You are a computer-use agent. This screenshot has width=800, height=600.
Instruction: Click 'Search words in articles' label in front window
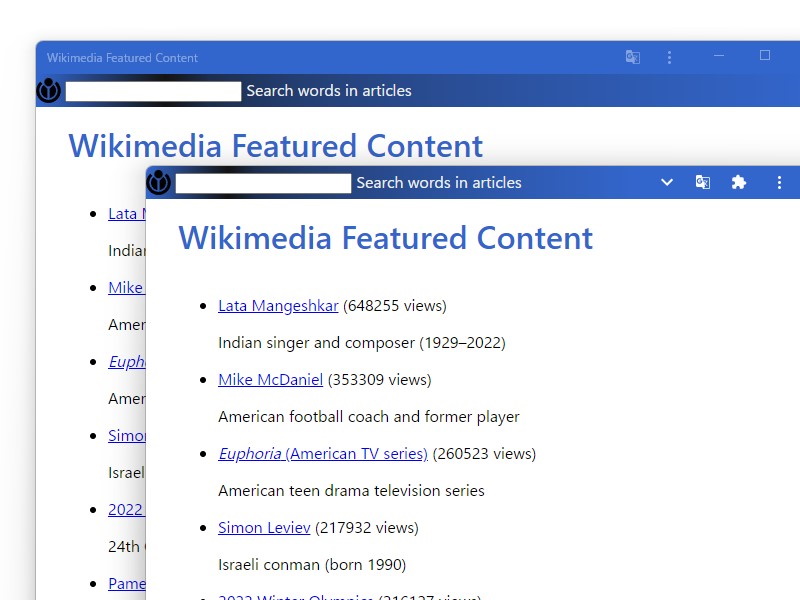pyautogui.click(x=439, y=183)
